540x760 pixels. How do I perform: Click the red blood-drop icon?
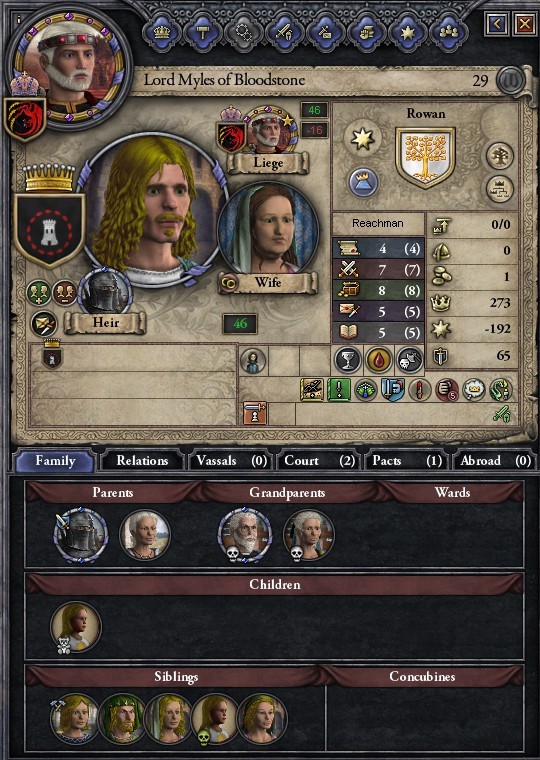click(x=378, y=360)
